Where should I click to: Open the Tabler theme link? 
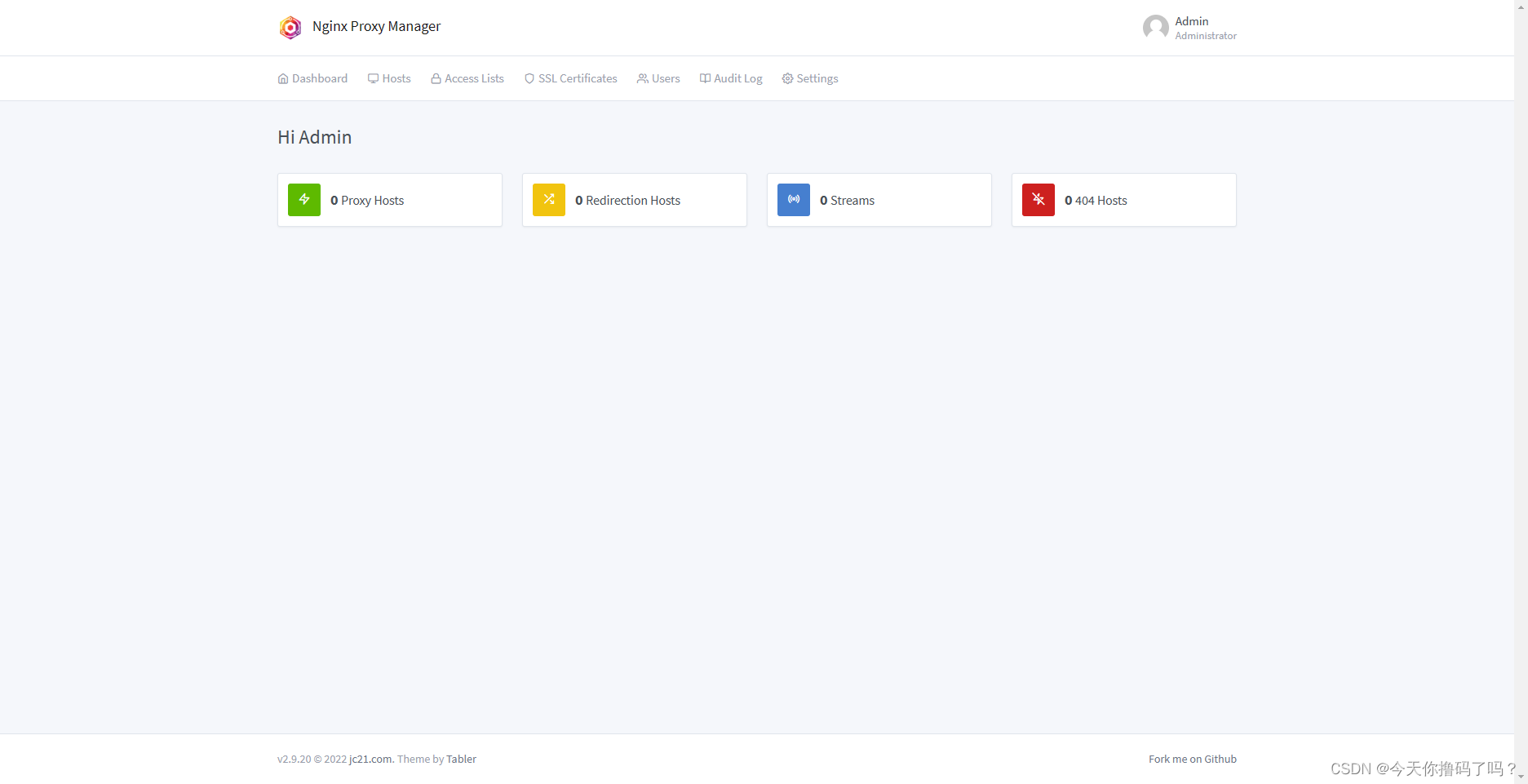461,759
